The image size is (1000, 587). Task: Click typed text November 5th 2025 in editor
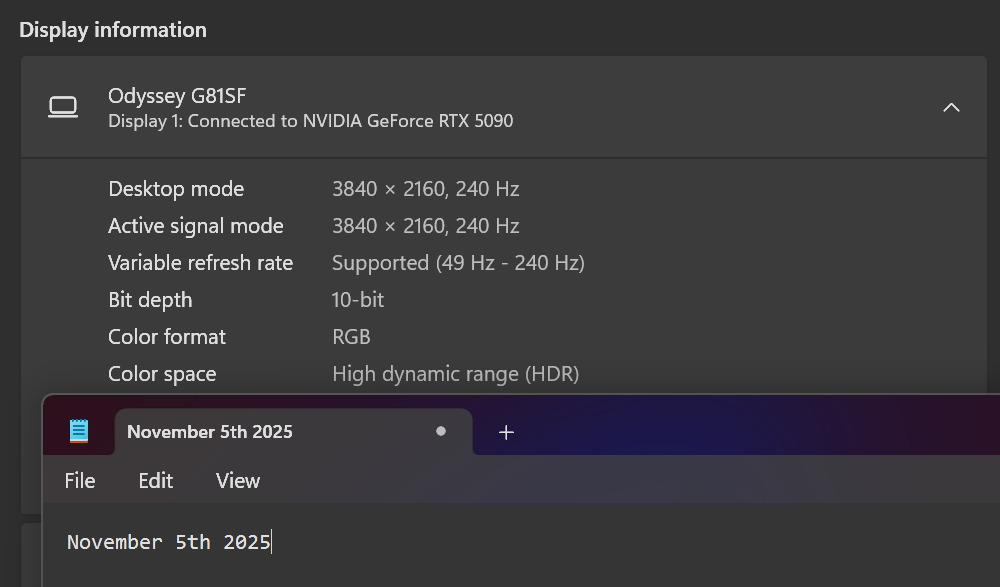[169, 542]
